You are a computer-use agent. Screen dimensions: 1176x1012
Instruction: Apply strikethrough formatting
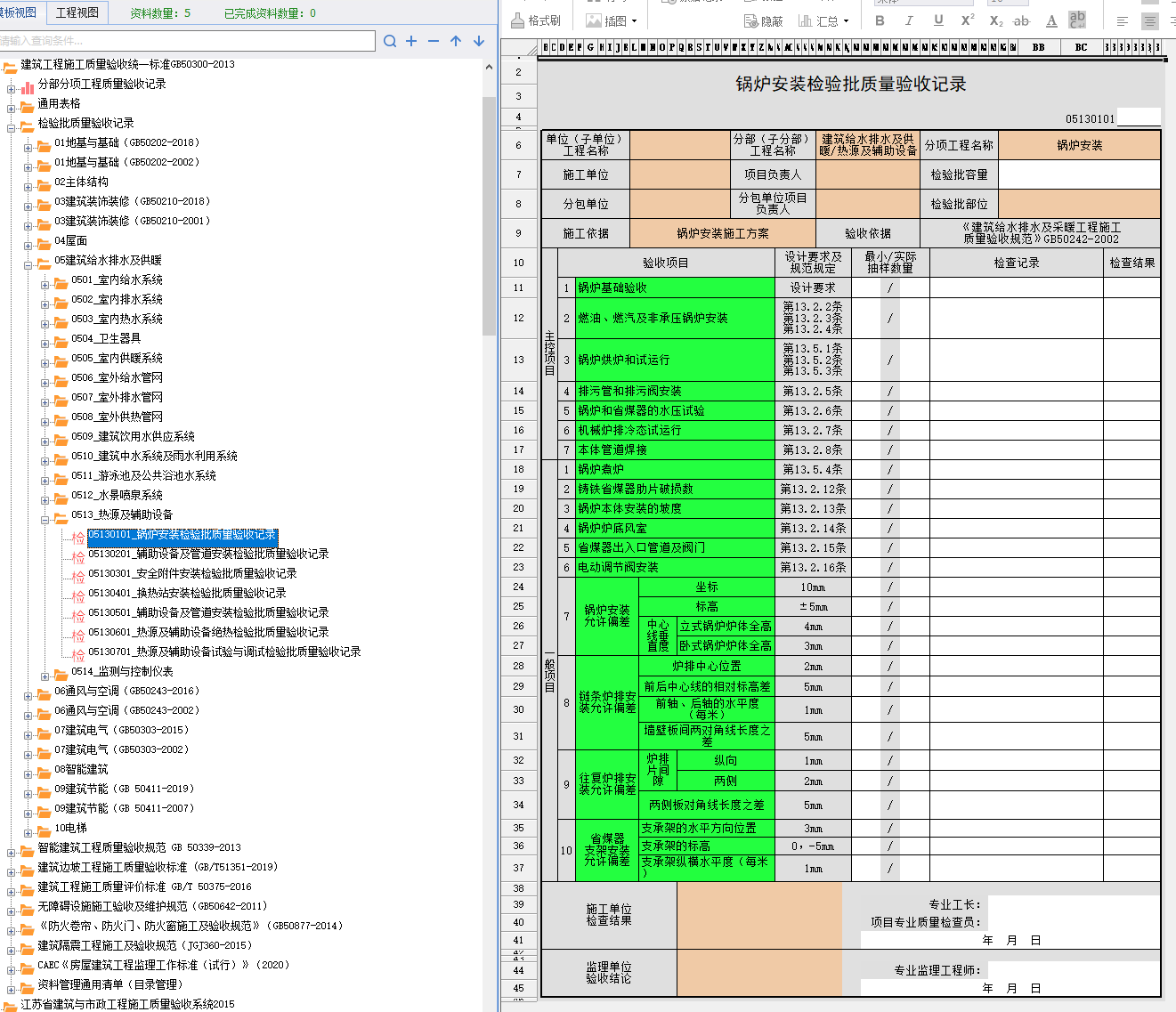point(1022,20)
